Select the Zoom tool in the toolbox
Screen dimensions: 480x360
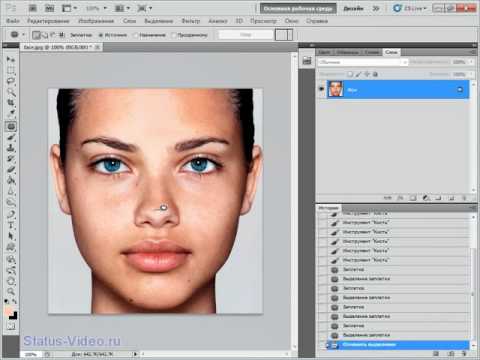pos(11,291)
